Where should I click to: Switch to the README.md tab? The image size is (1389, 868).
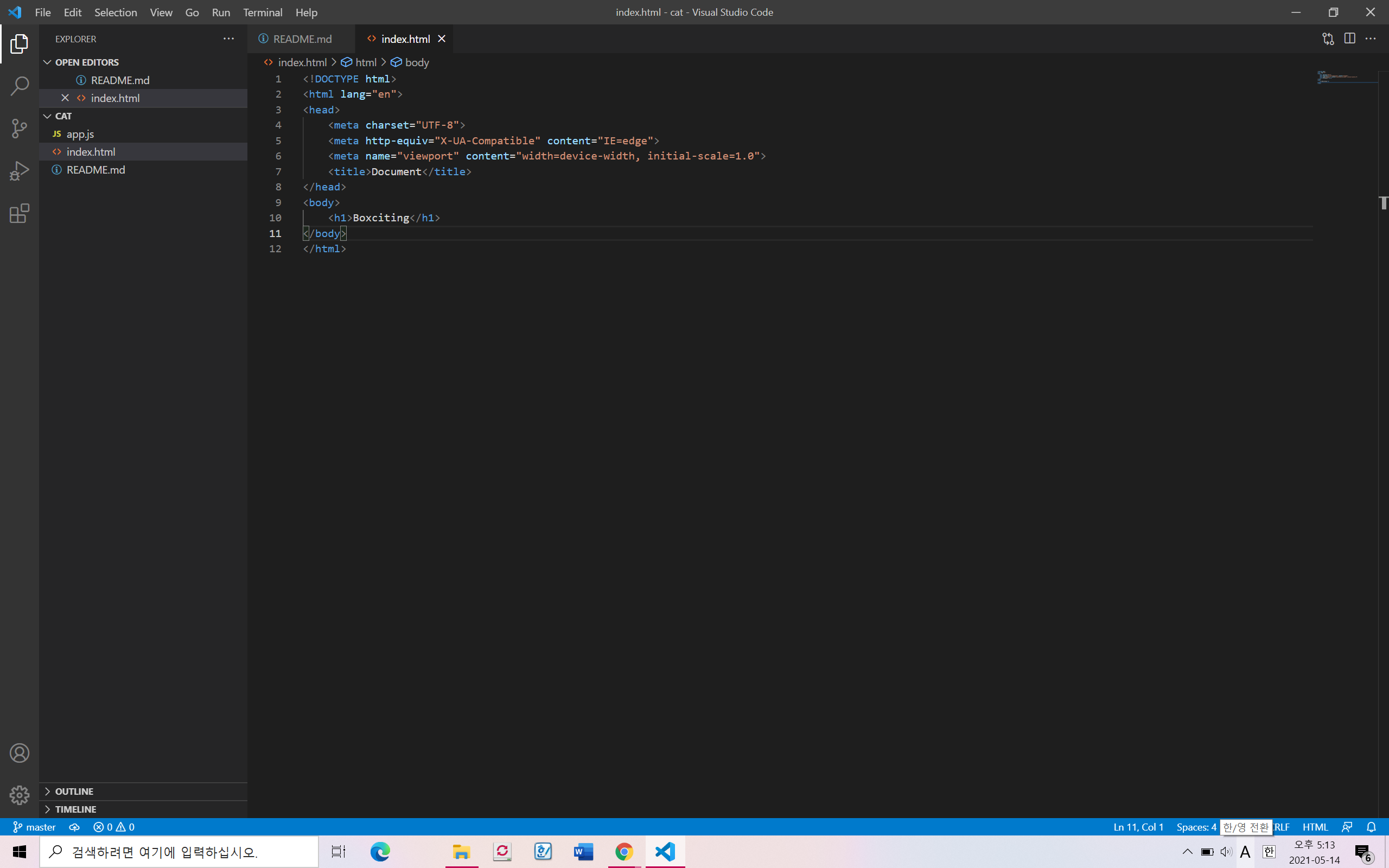pyautogui.click(x=302, y=39)
